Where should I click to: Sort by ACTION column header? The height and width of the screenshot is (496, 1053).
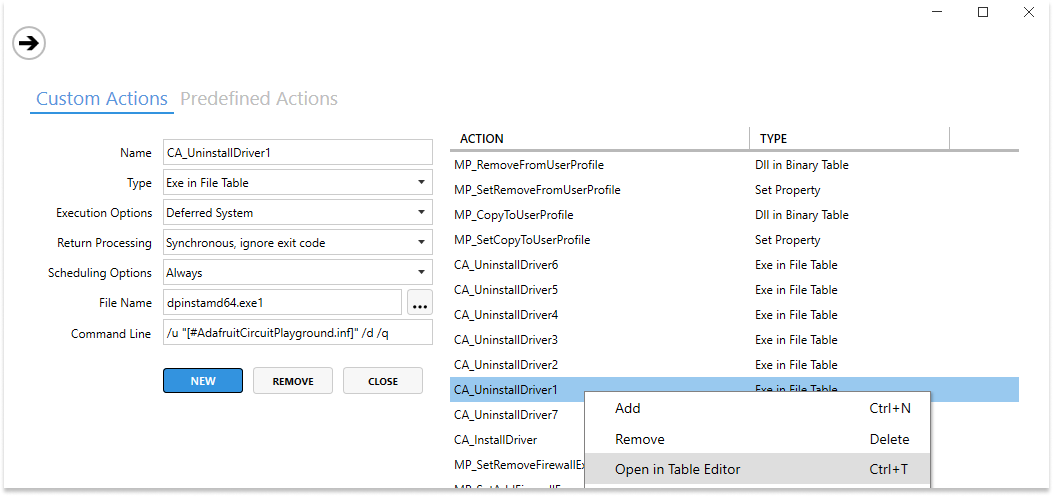(x=600, y=139)
